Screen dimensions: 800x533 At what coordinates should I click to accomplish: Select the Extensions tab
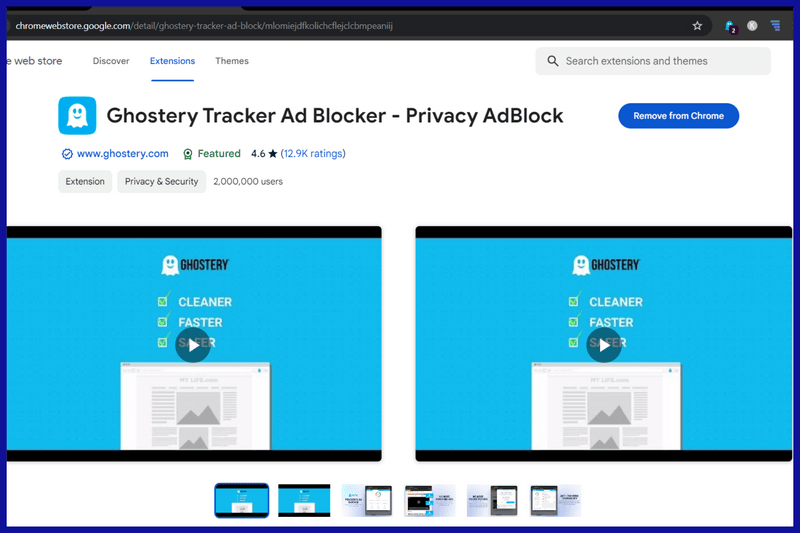pyautogui.click(x=172, y=61)
